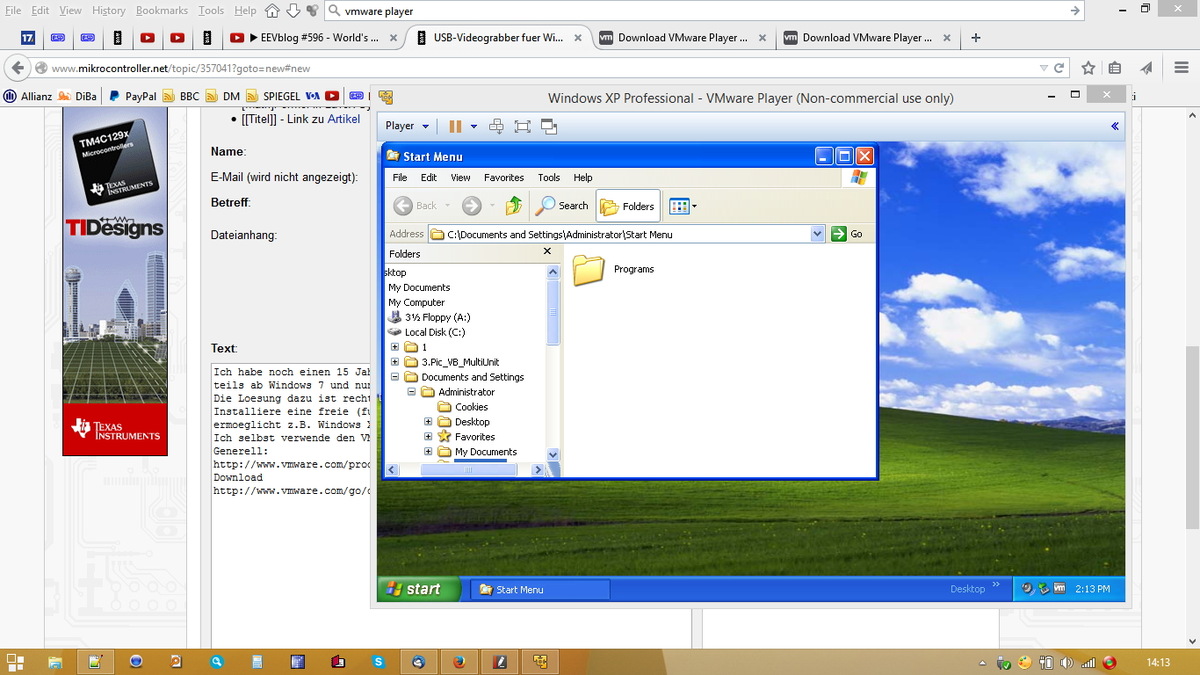Expand the Favorites tree node
Image resolution: width=1200 pixels, height=675 pixels.
[x=428, y=437]
